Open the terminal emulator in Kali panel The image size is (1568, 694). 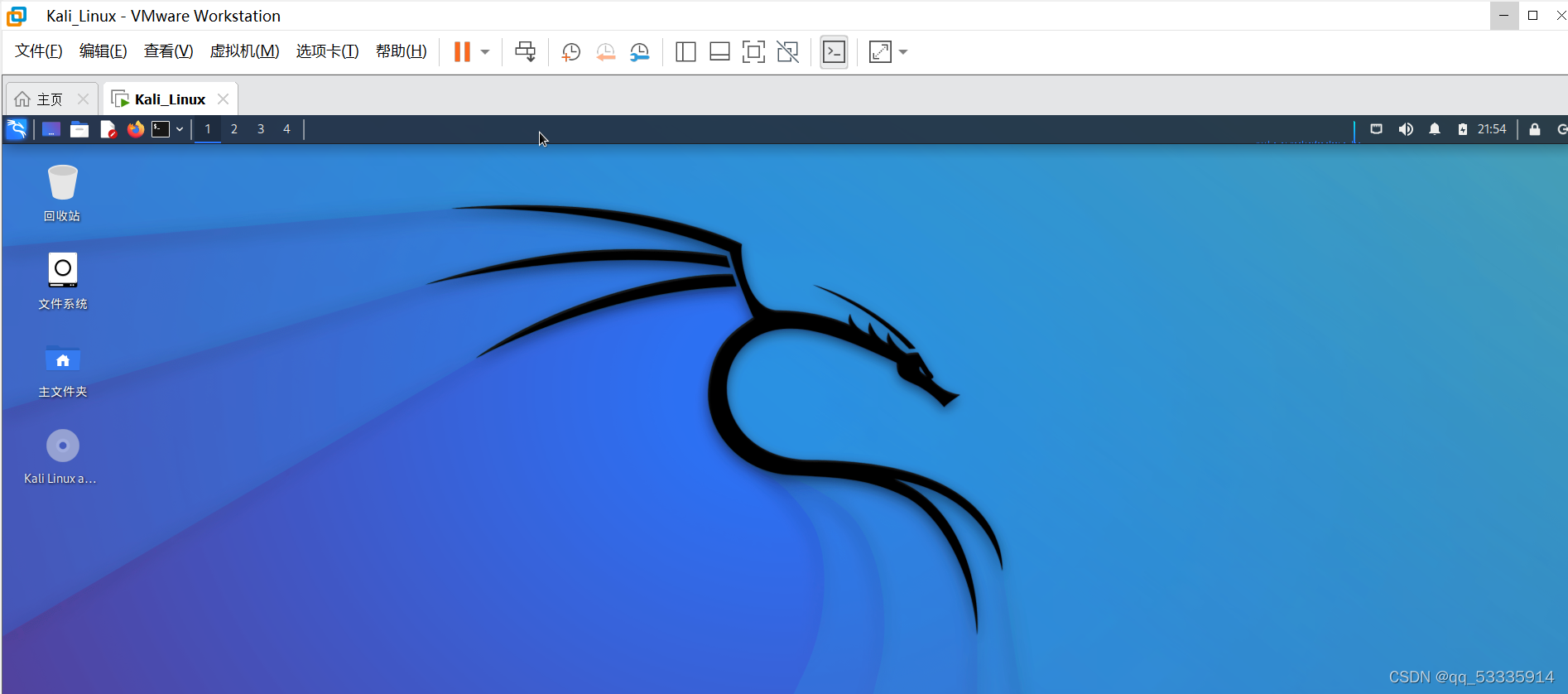[x=161, y=129]
